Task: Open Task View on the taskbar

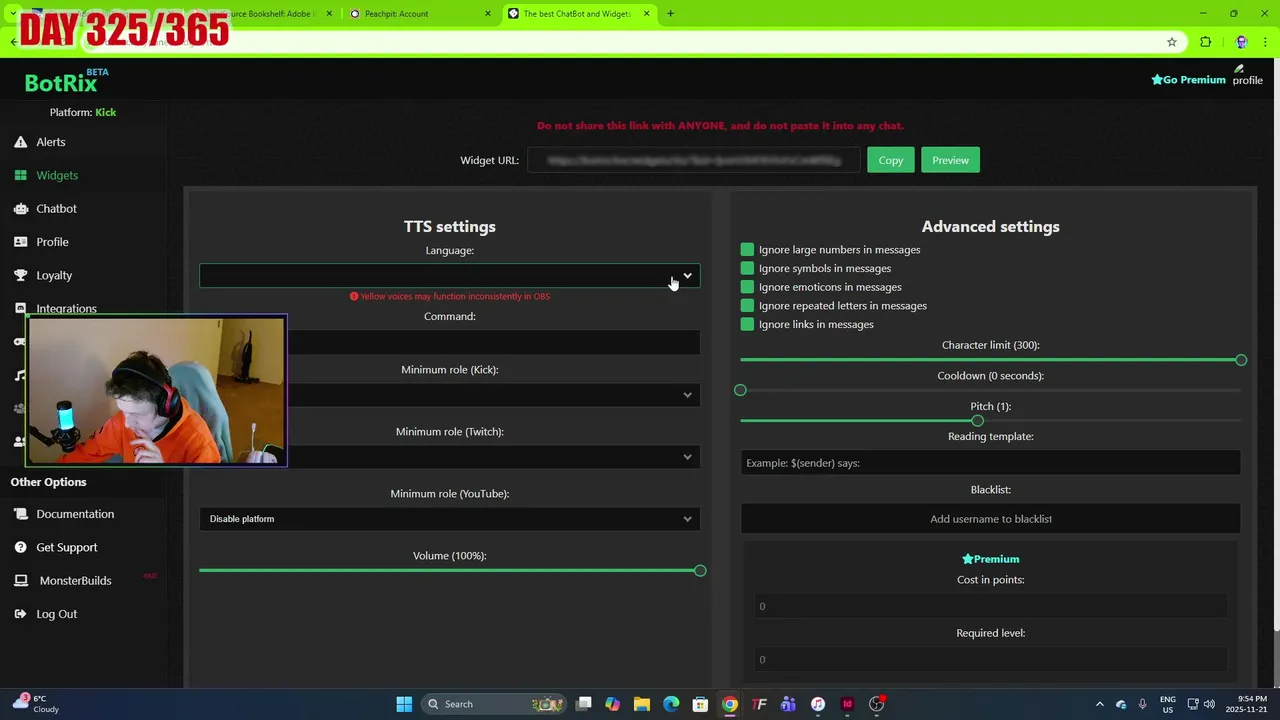Action: tap(584, 704)
